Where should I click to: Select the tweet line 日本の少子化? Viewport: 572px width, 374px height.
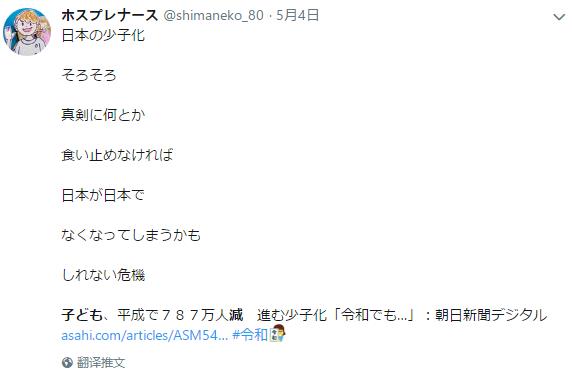103,35
